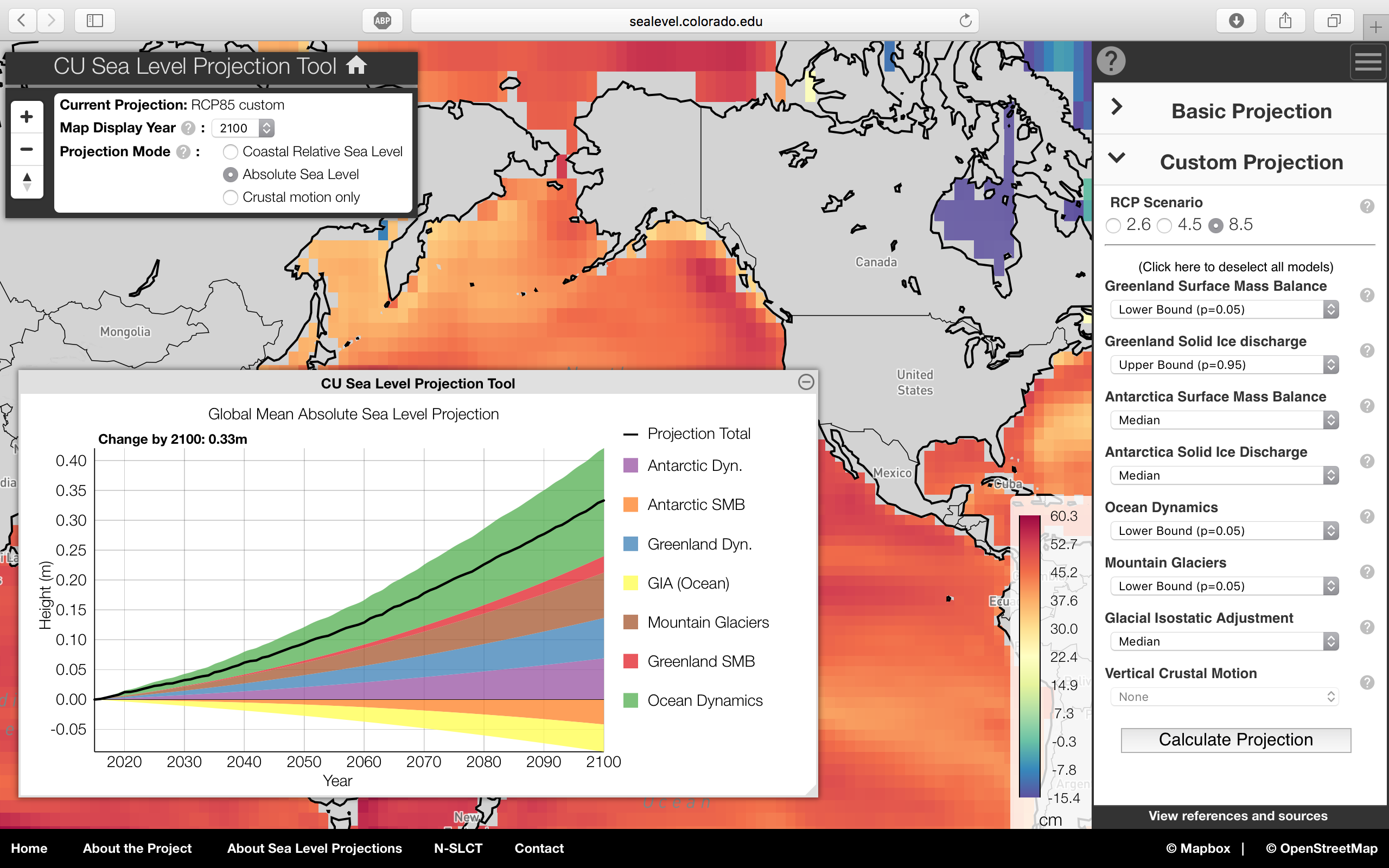Reload the page in the address bar
This screenshot has width=1389, height=868.
click(965, 21)
